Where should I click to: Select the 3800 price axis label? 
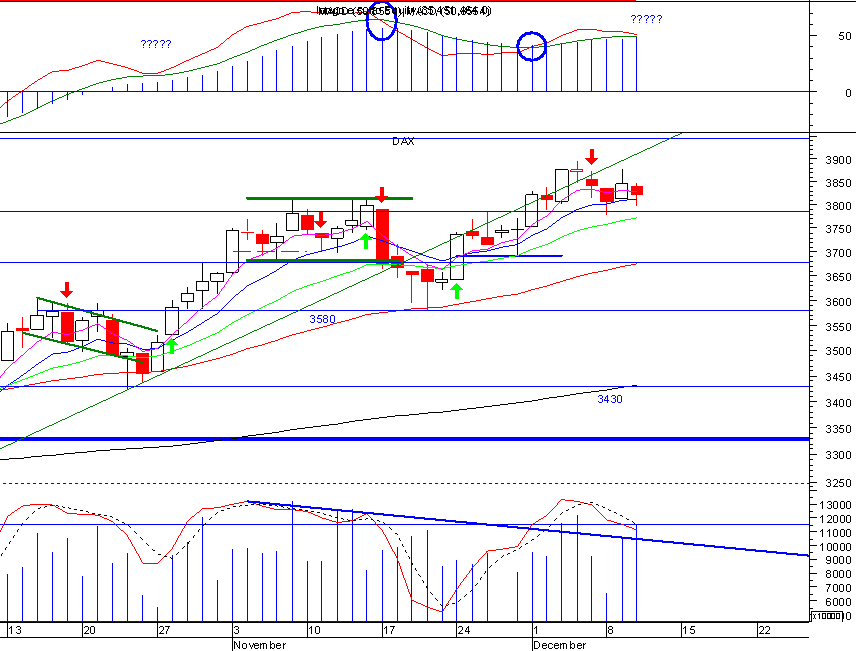pos(838,206)
